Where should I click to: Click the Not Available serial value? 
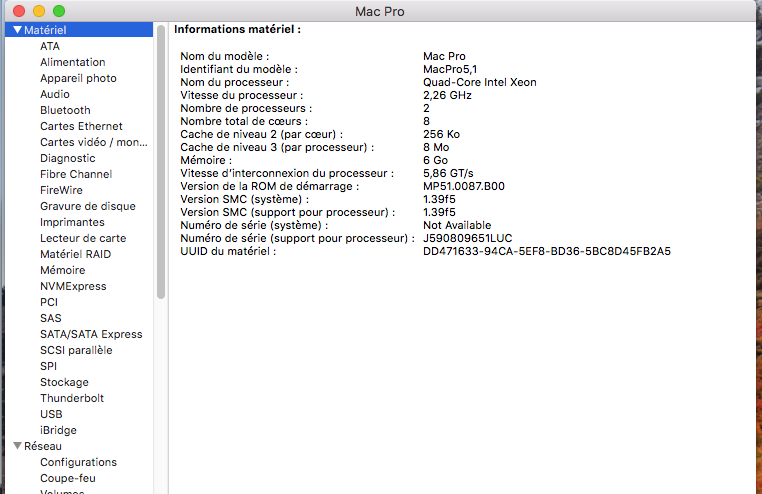point(457,225)
